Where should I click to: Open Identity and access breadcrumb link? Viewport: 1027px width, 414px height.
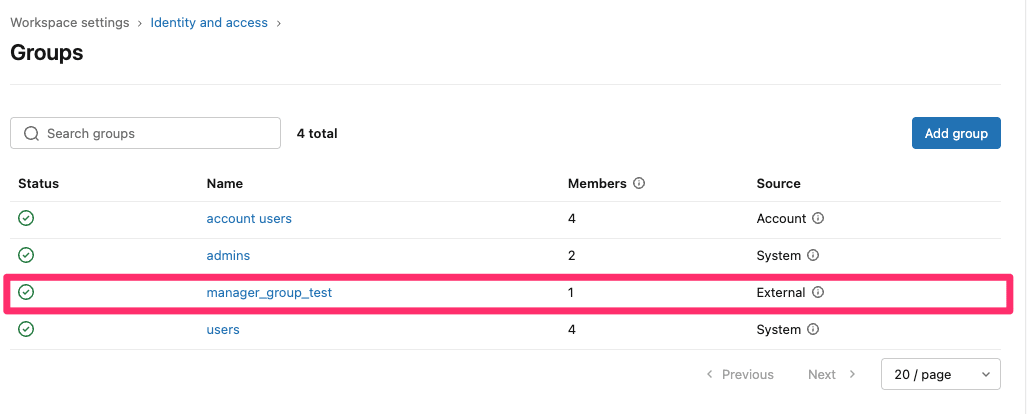coord(209,22)
